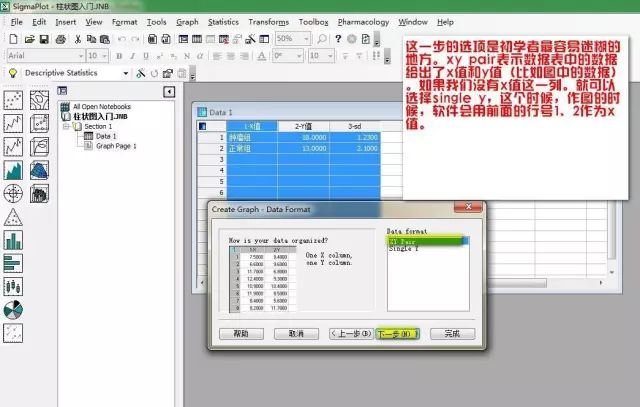Select the Line Plot graph tool
This screenshot has width=640, height=407.
coord(13,123)
